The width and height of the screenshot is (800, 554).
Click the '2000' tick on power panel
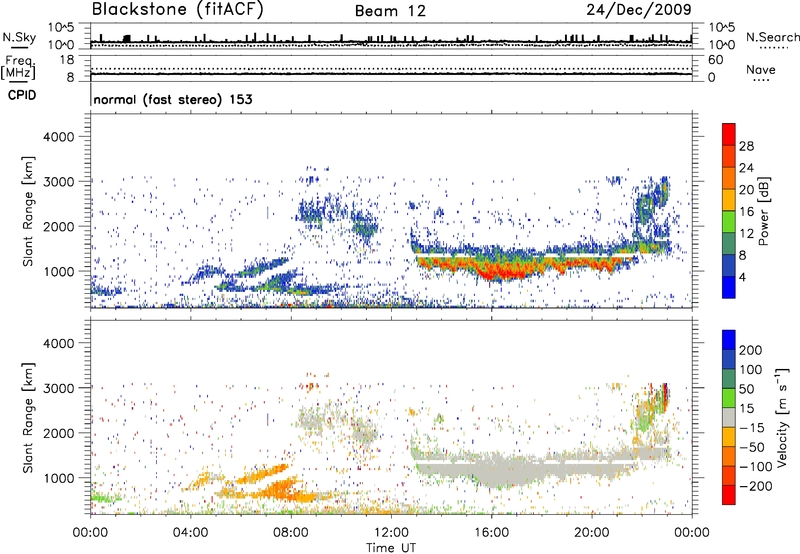pos(58,226)
